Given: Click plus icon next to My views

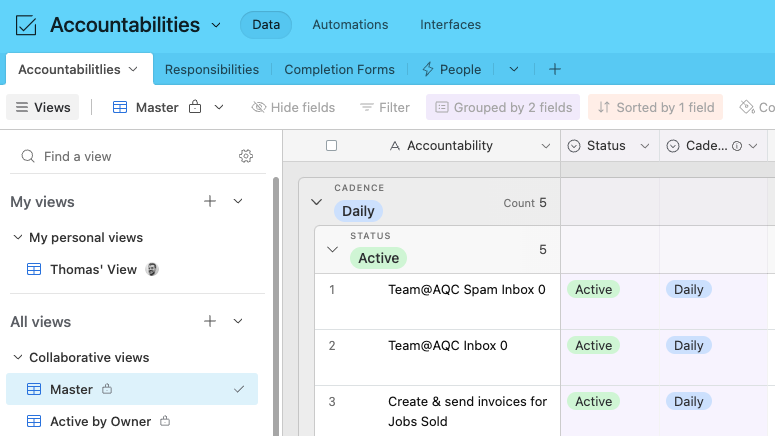Looking at the screenshot, I should click(210, 201).
